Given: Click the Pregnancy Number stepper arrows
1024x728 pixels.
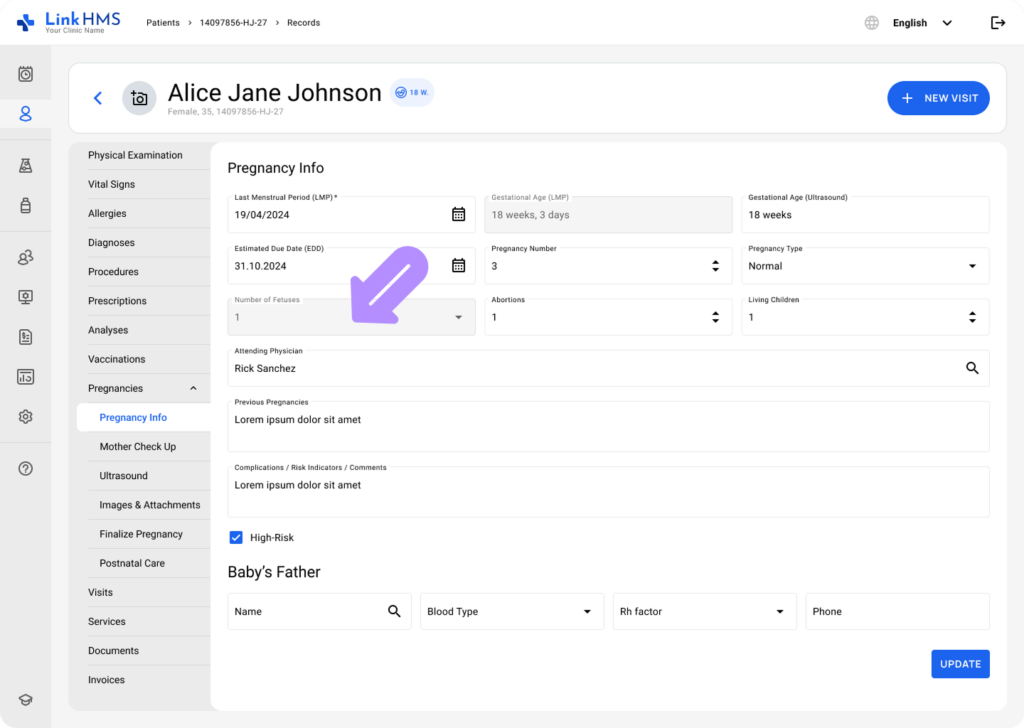Looking at the screenshot, I should pos(715,266).
